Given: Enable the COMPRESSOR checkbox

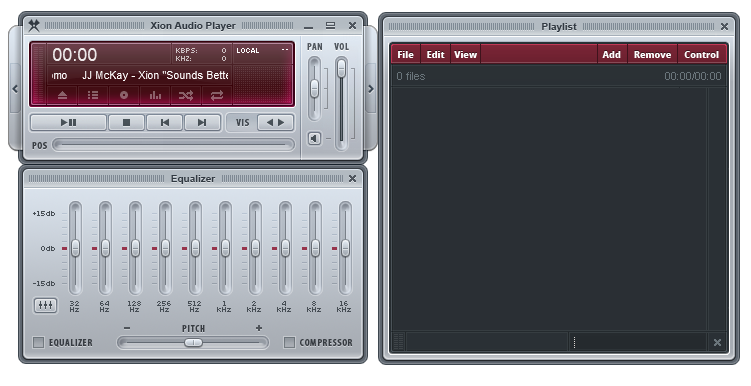Looking at the screenshot, I should (289, 342).
